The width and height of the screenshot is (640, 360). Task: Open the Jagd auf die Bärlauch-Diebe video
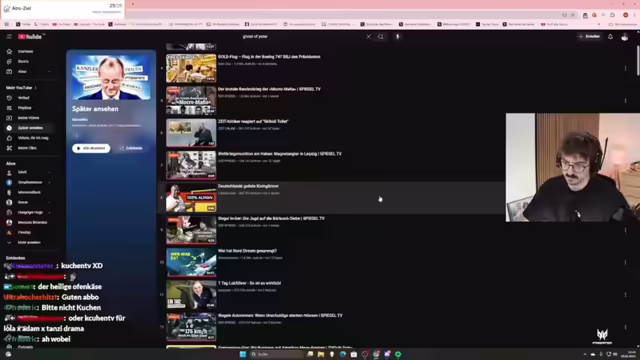click(x=271, y=218)
